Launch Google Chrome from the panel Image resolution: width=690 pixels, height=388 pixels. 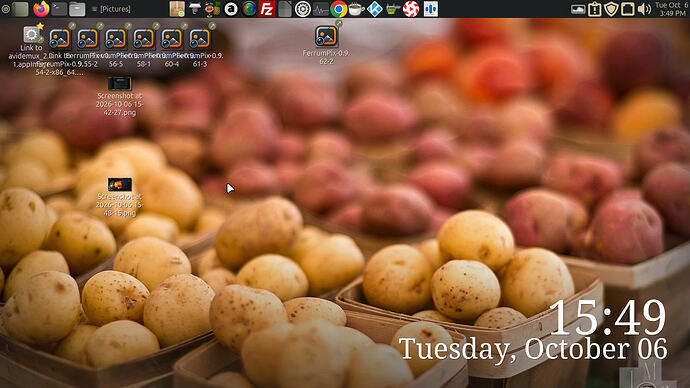(x=338, y=9)
